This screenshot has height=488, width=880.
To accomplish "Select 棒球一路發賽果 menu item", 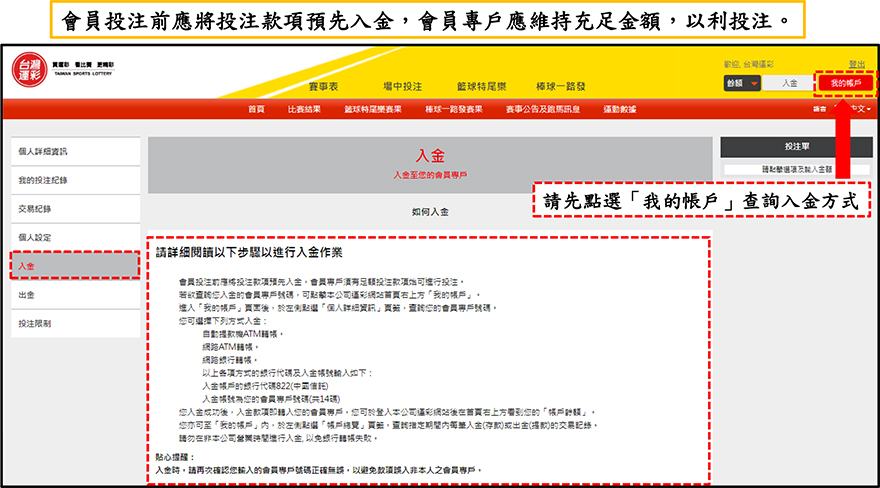I will [x=453, y=108].
